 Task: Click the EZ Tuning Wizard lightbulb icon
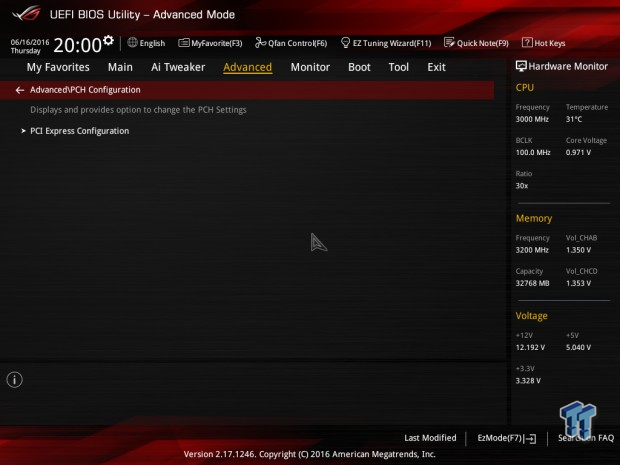[345, 43]
